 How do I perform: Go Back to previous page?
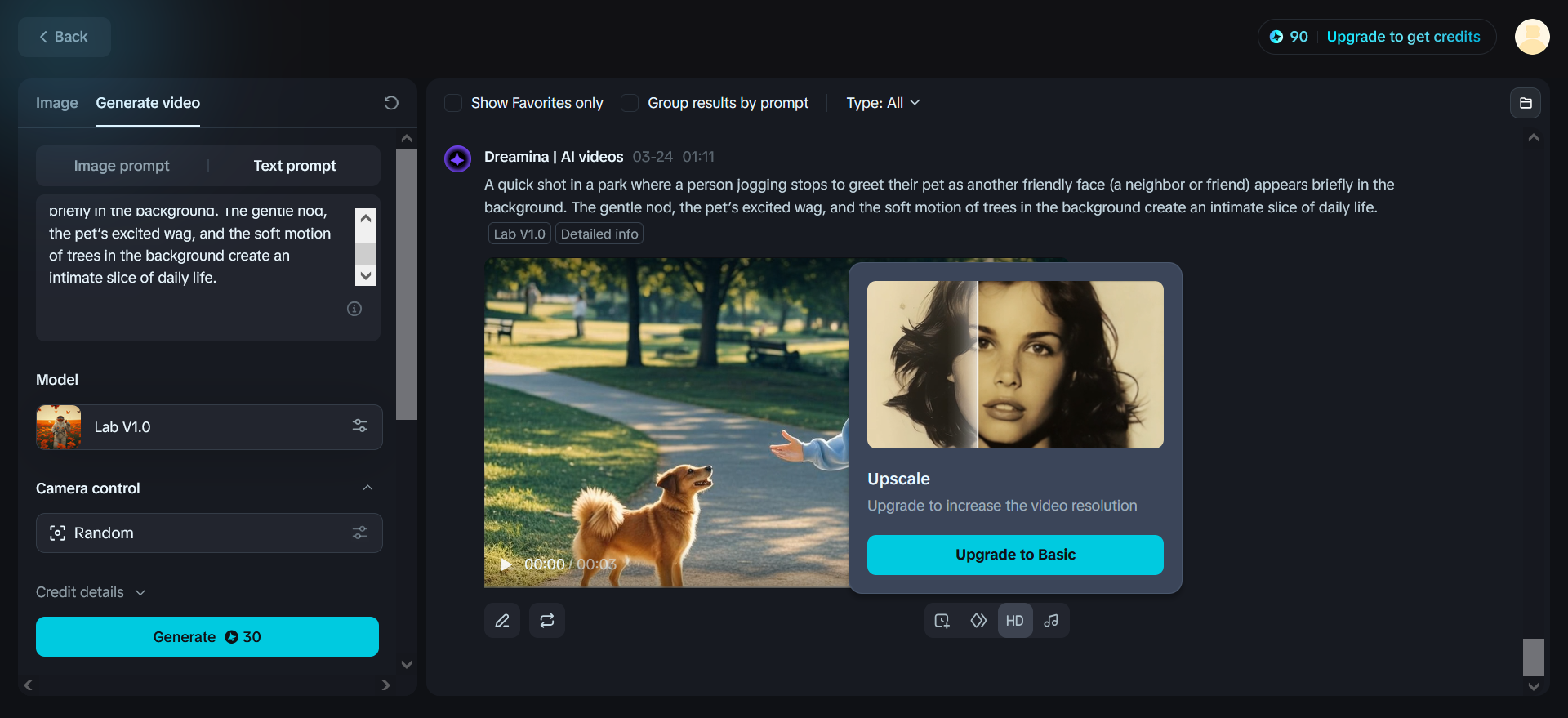(65, 37)
